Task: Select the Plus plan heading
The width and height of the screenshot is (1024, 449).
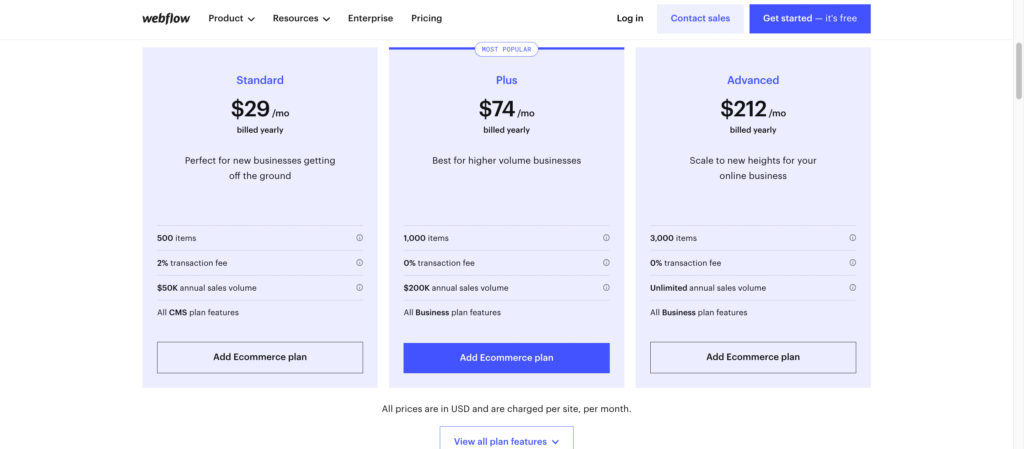Action: [x=506, y=80]
